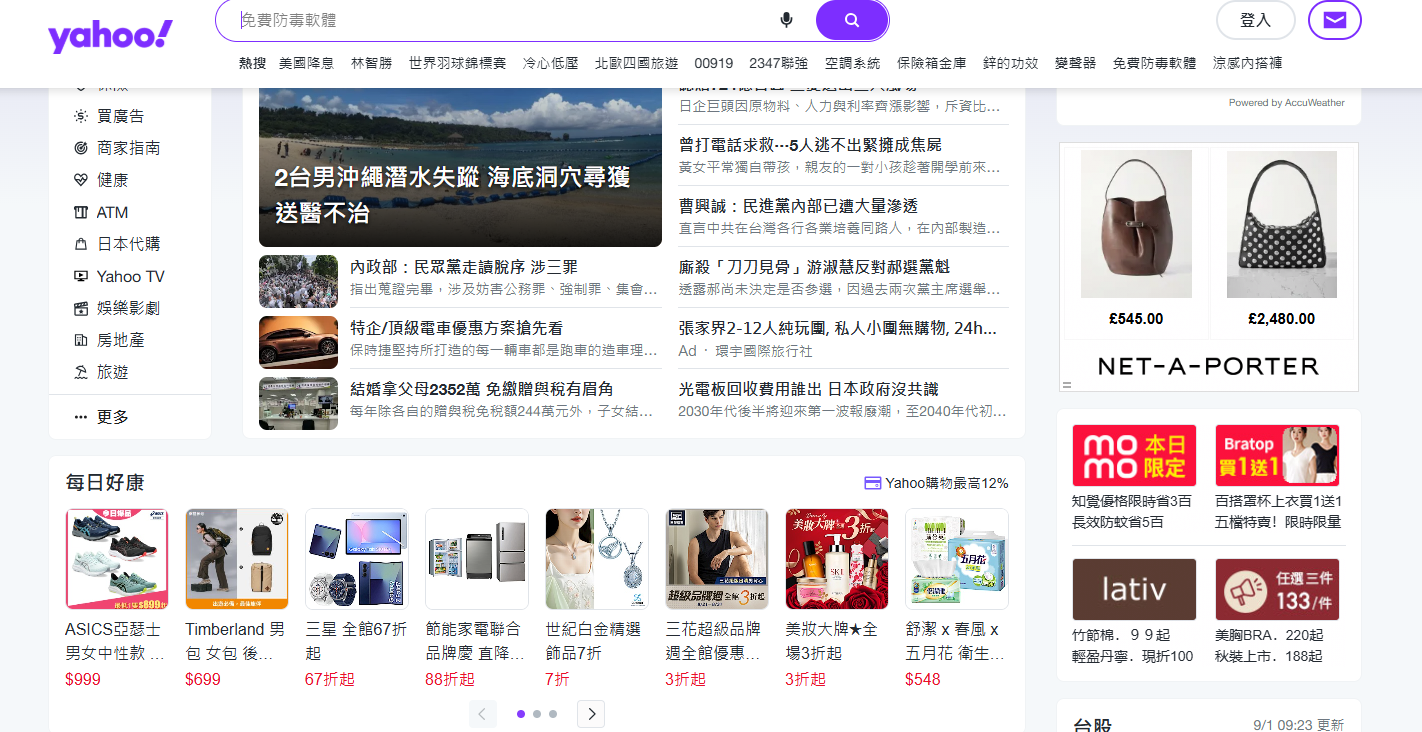The image size is (1422, 732).
Task: Select the third carousel pagination dot
Action: (x=553, y=714)
